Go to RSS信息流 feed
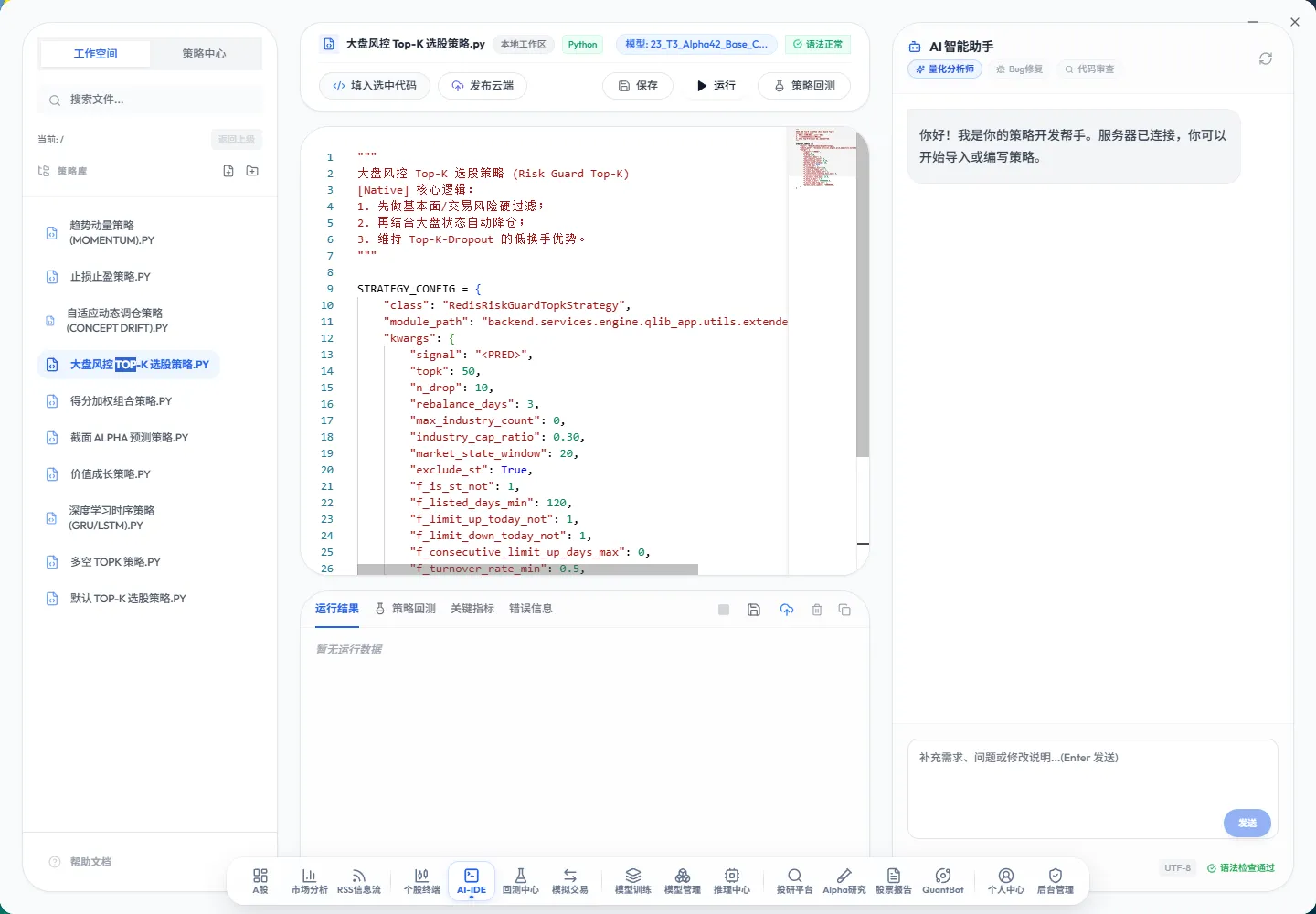The image size is (1316, 914). (x=359, y=881)
